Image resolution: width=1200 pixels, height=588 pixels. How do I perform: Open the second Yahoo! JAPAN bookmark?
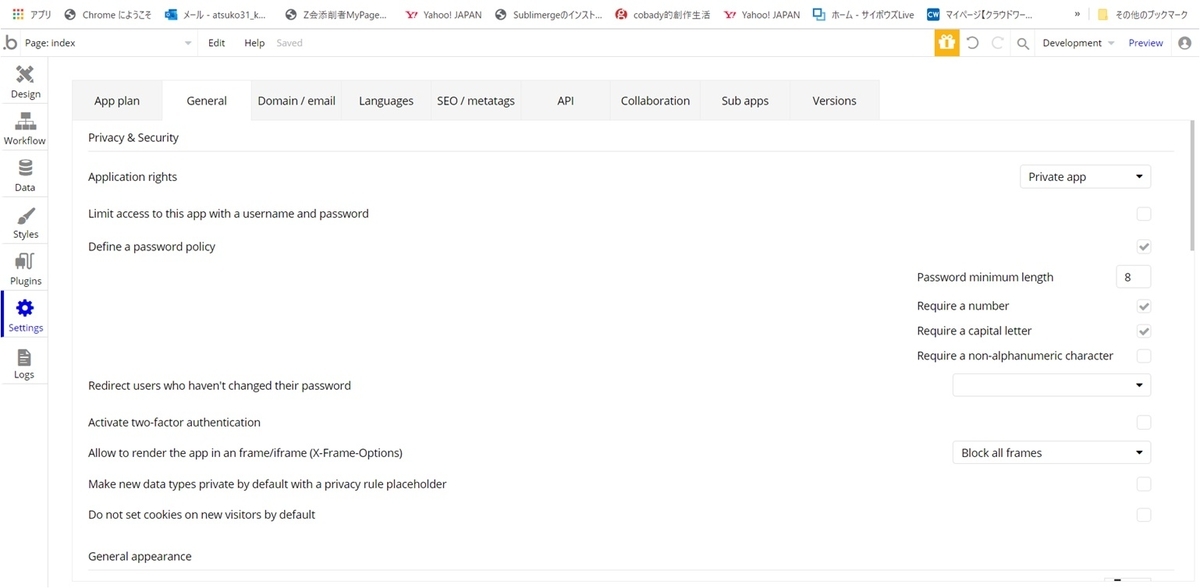pos(762,15)
